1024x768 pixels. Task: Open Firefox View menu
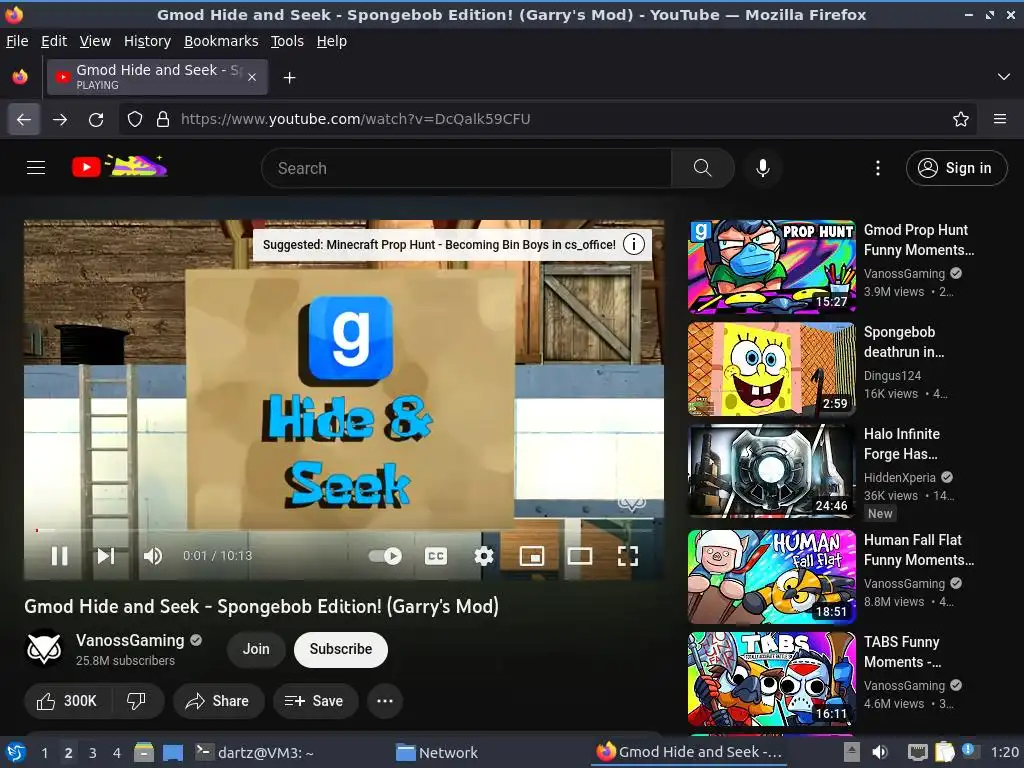pos(95,40)
